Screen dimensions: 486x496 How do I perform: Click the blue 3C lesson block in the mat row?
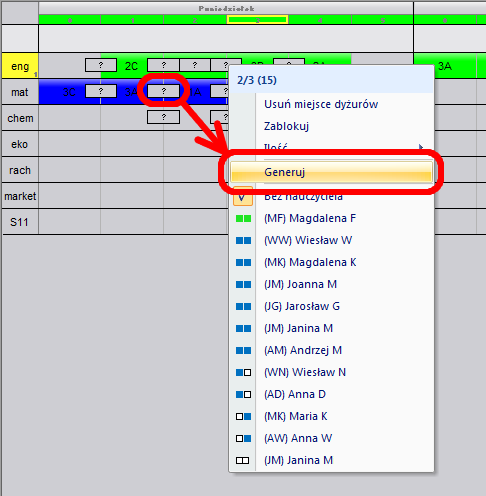pyautogui.click(x=69, y=92)
